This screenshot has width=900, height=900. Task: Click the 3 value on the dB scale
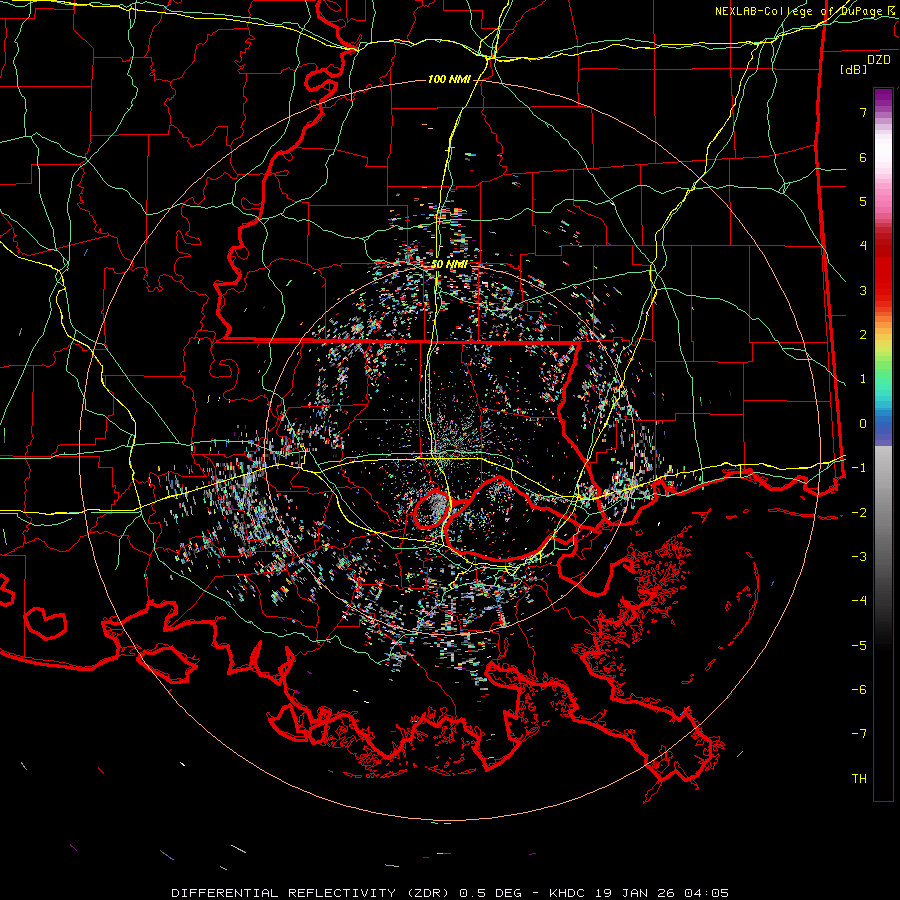(x=863, y=290)
